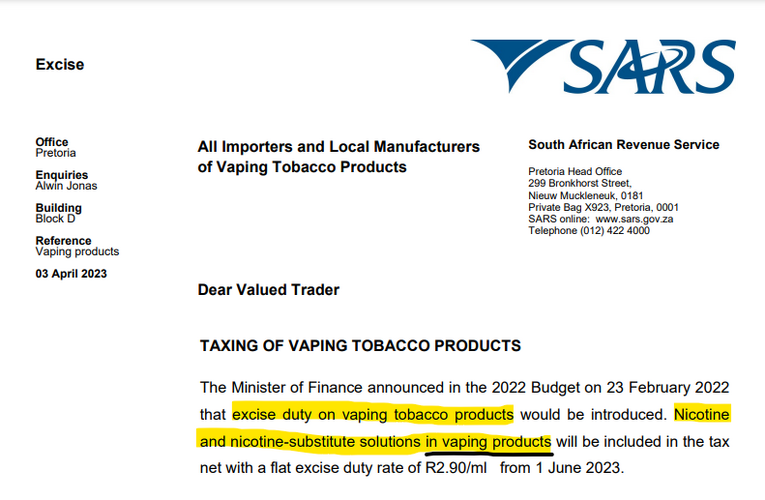
Task: Click the SARS logo
Action: point(603,66)
